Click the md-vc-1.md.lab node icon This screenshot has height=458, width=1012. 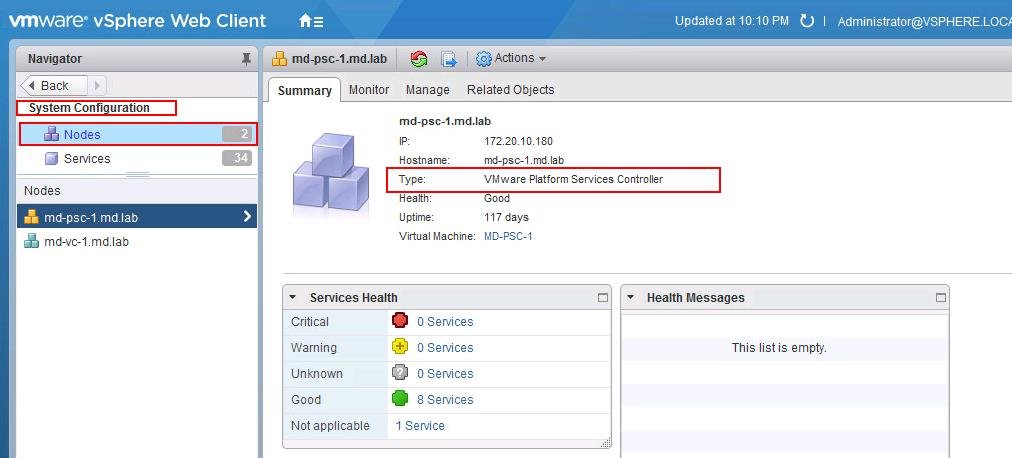pos(31,242)
